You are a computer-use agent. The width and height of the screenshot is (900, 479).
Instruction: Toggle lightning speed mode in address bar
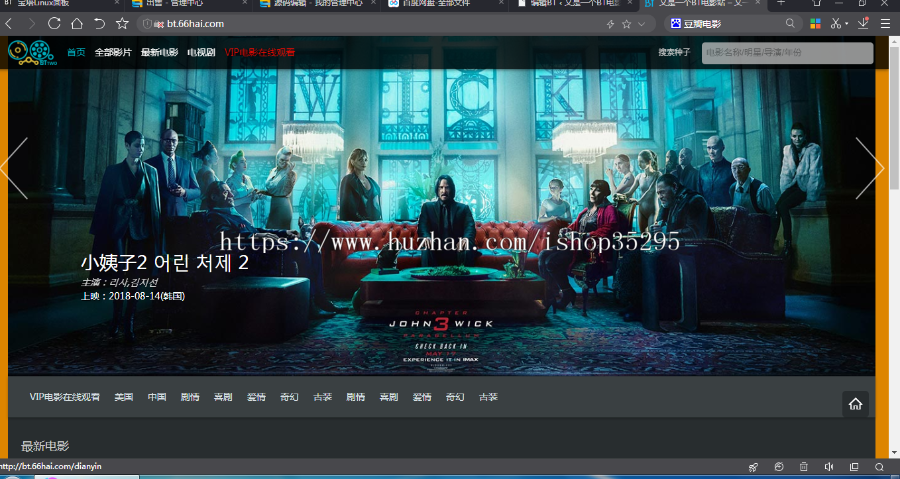coord(610,24)
